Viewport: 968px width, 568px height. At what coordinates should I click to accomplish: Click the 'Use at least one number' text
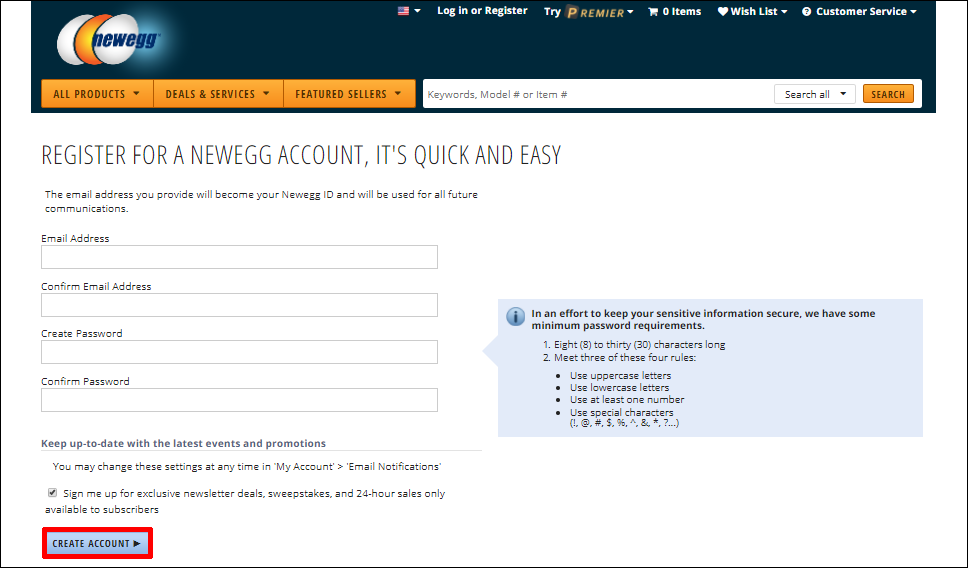(627, 399)
